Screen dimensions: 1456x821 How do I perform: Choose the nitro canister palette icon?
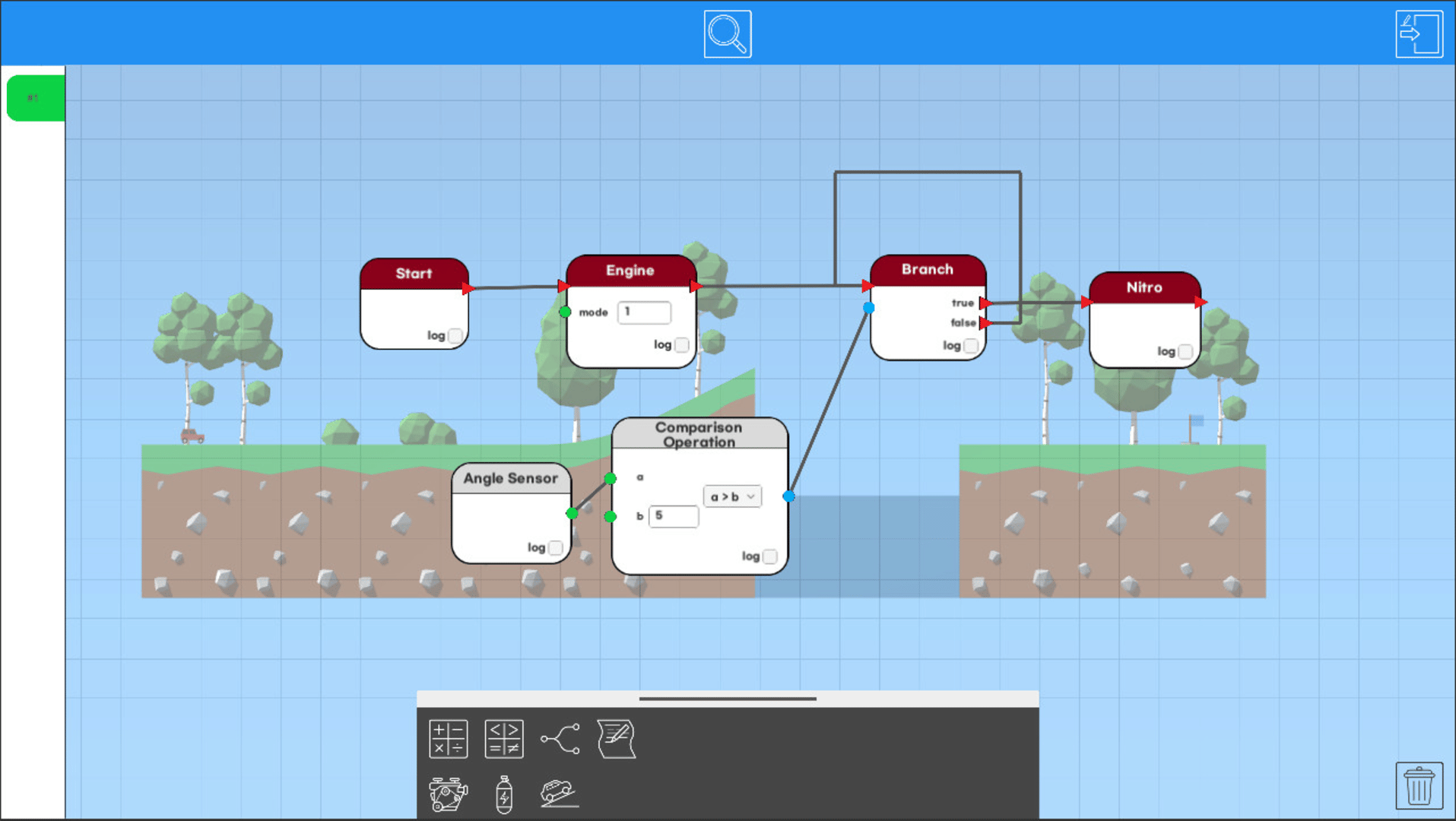click(x=503, y=795)
